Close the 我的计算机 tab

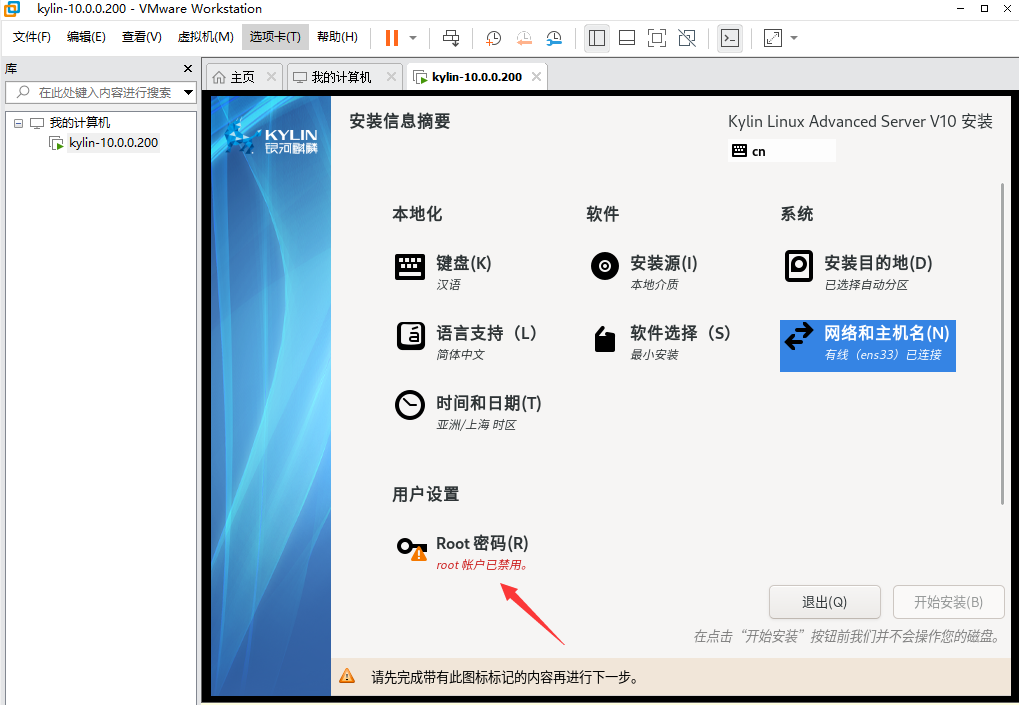coord(391,77)
